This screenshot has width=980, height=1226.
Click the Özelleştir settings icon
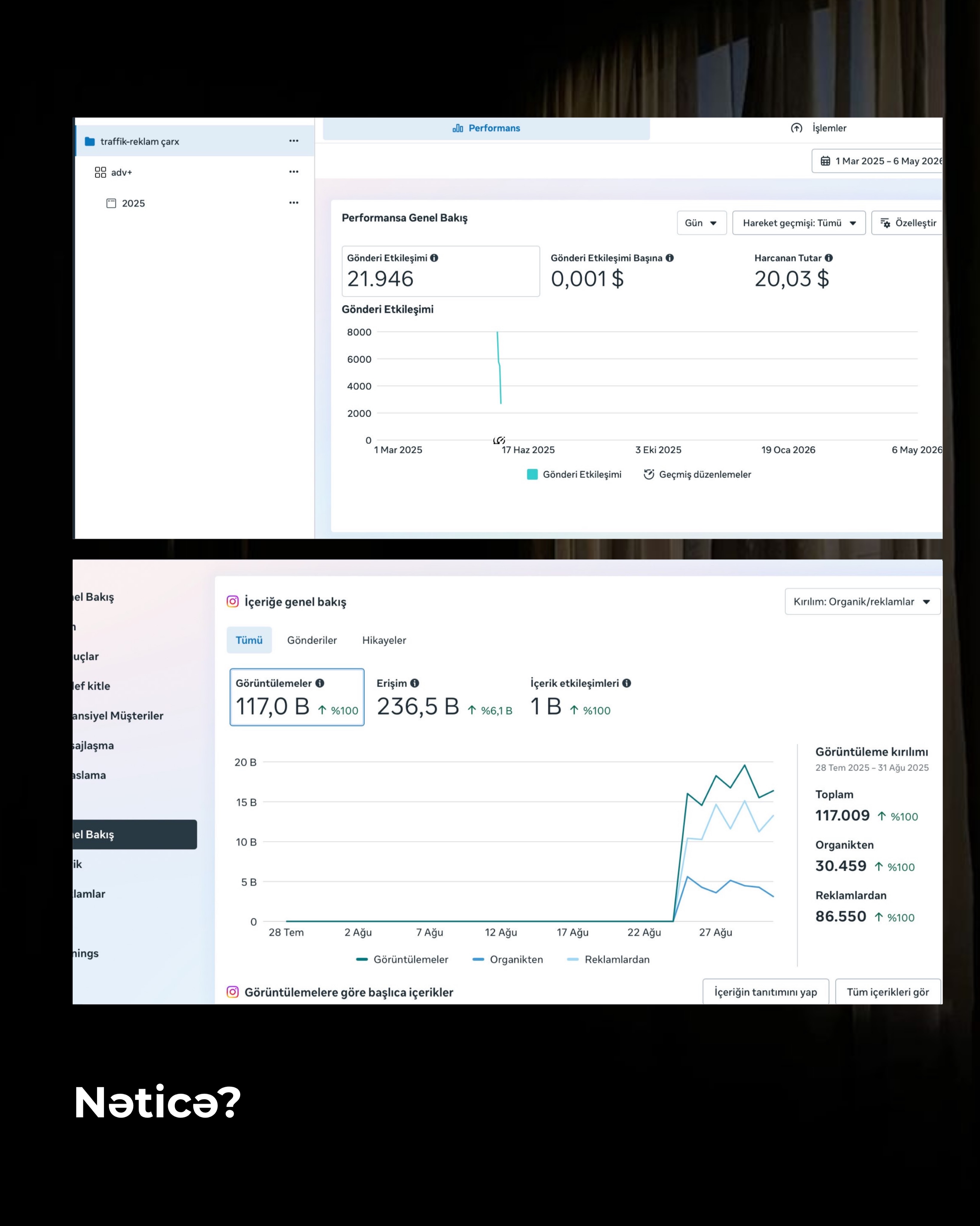click(x=886, y=223)
